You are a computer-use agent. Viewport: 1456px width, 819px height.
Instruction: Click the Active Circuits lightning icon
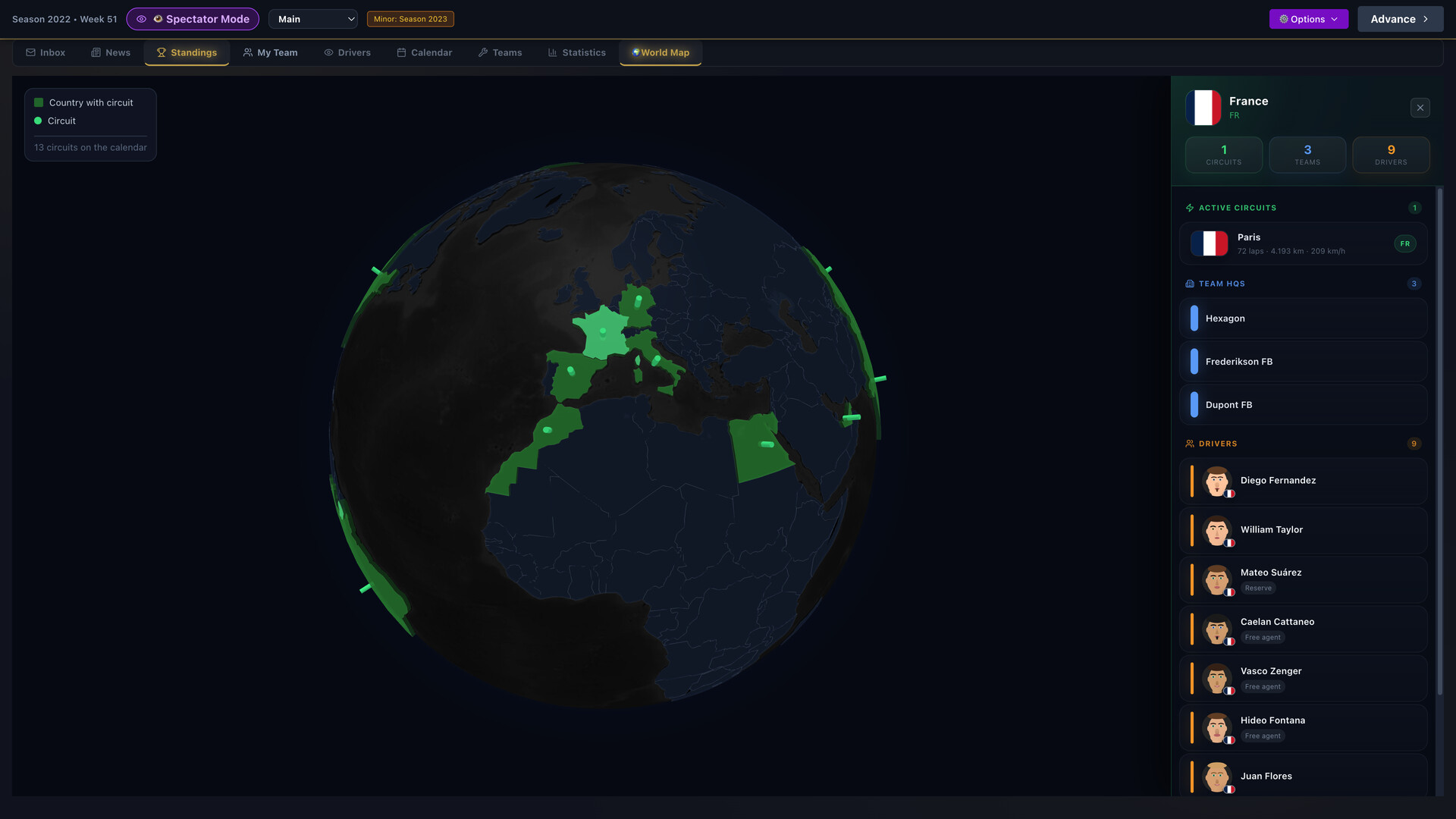point(1190,208)
